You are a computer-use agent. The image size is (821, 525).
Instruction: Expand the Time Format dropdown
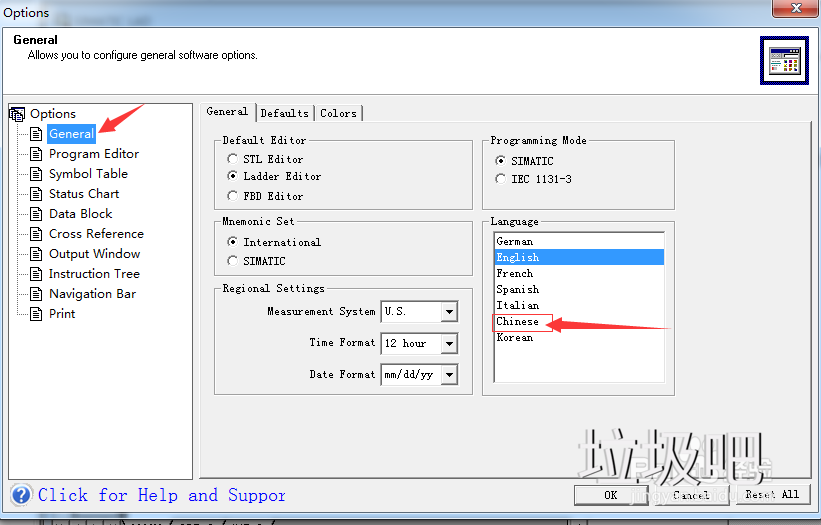(x=449, y=343)
